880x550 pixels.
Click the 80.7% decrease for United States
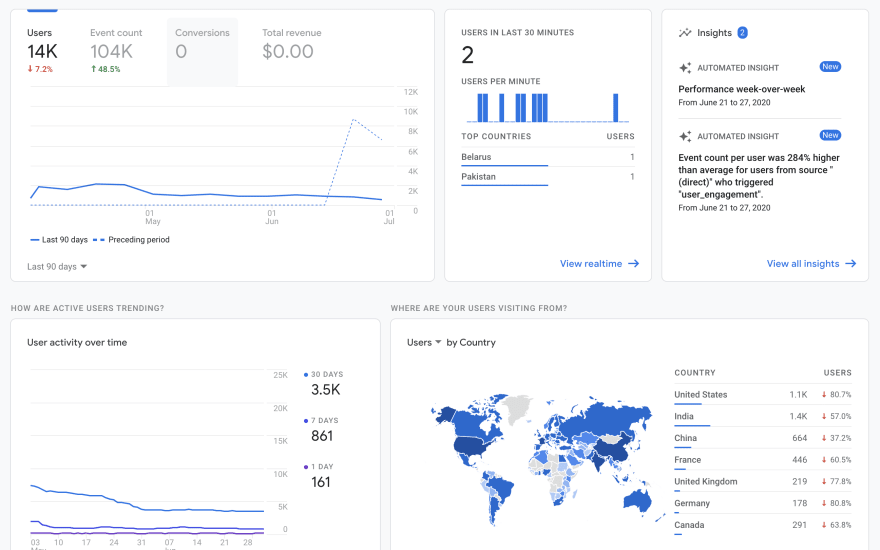click(836, 395)
